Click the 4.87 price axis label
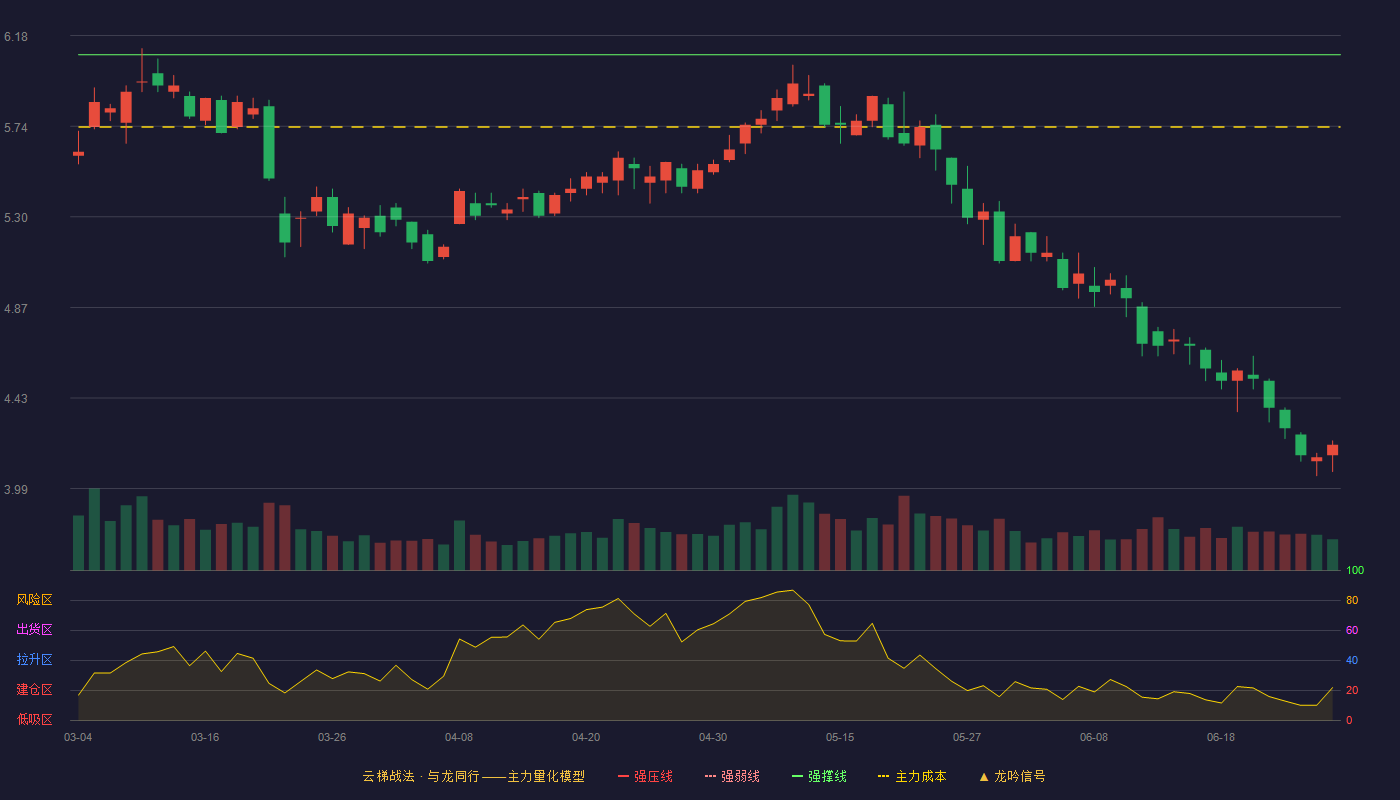Screen dimensions: 1400x800 coord(16,309)
